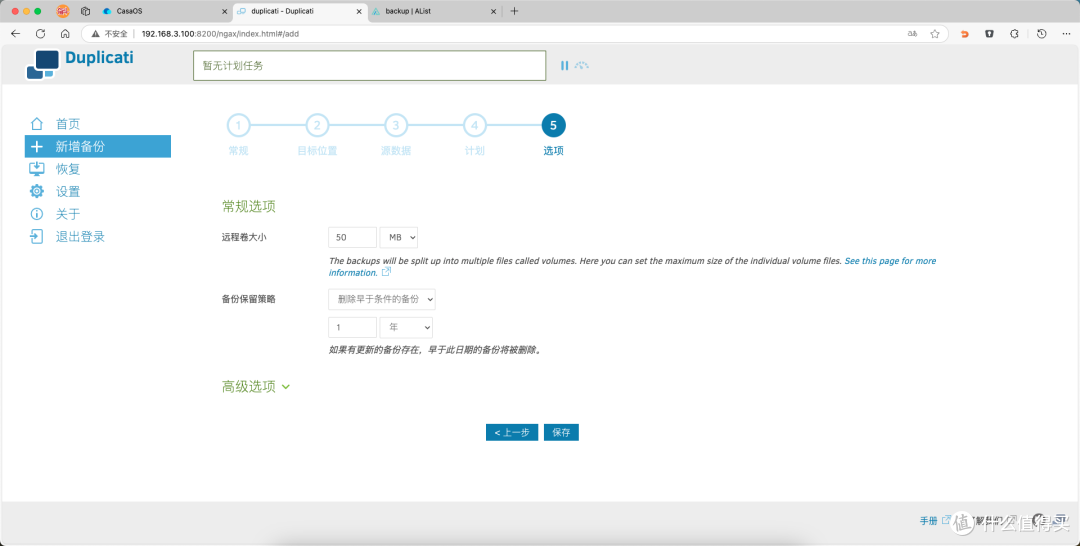Open the throttle speed gauge icon
This screenshot has height=546, width=1080.
582,65
